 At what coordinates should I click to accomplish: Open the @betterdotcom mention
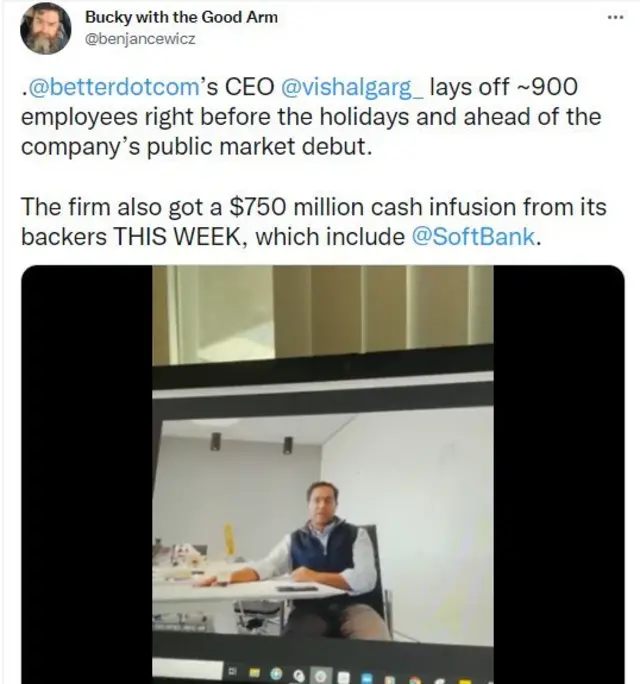point(113,87)
